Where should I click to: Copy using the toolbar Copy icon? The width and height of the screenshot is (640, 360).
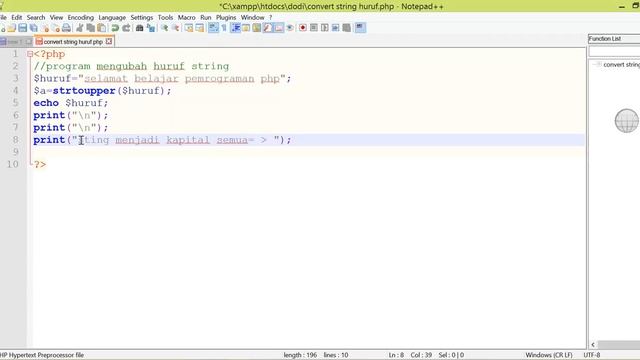[90, 28]
